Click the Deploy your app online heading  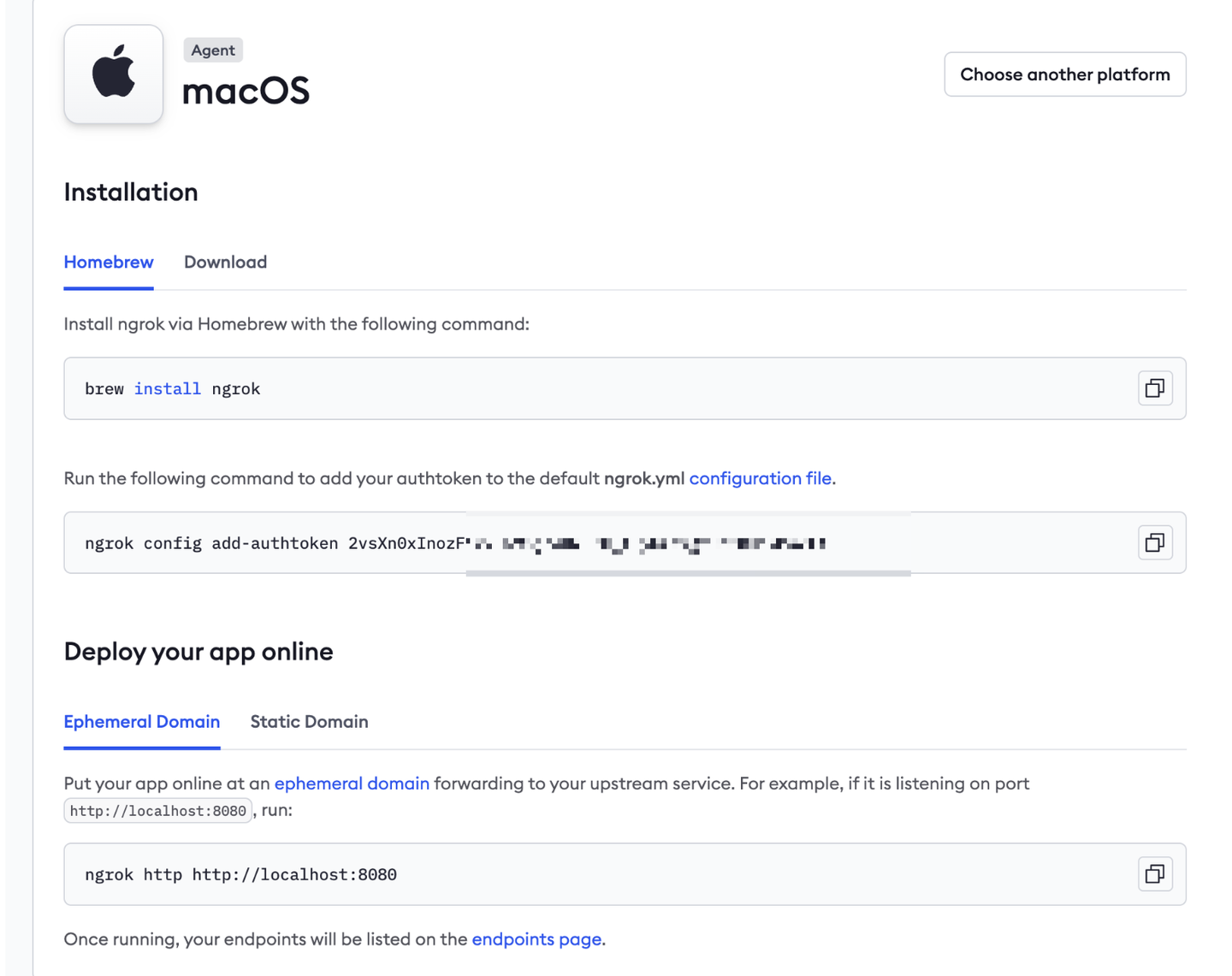tap(198, 652)
